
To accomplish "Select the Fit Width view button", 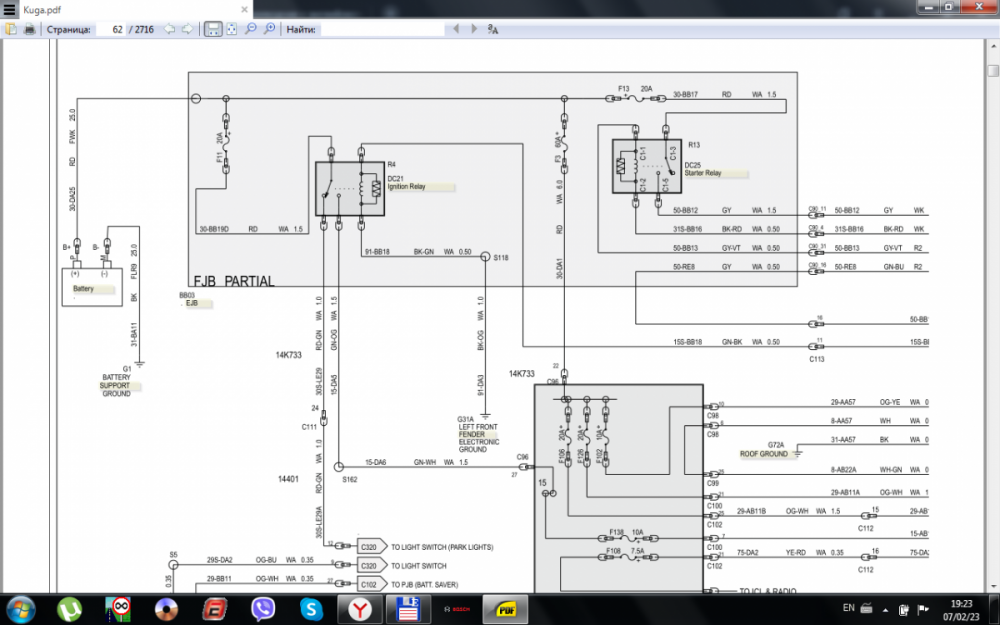I will click(213, 29).
